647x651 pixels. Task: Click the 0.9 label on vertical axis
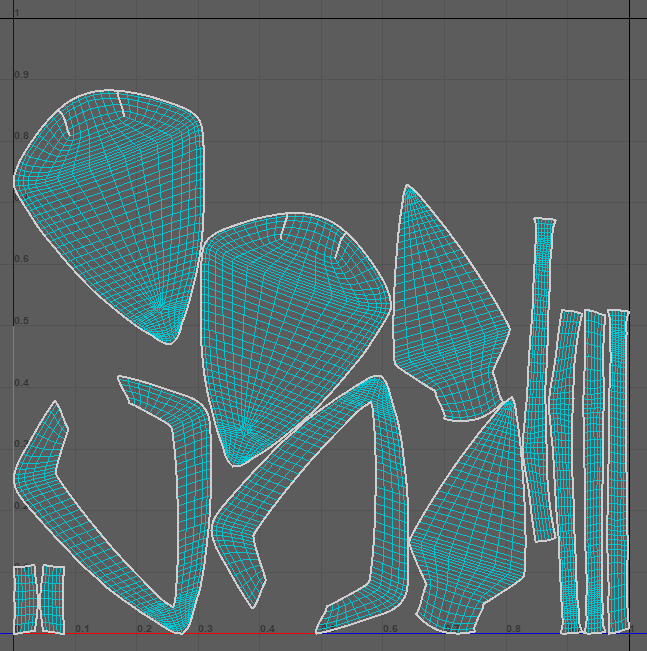tap(21, 75)
